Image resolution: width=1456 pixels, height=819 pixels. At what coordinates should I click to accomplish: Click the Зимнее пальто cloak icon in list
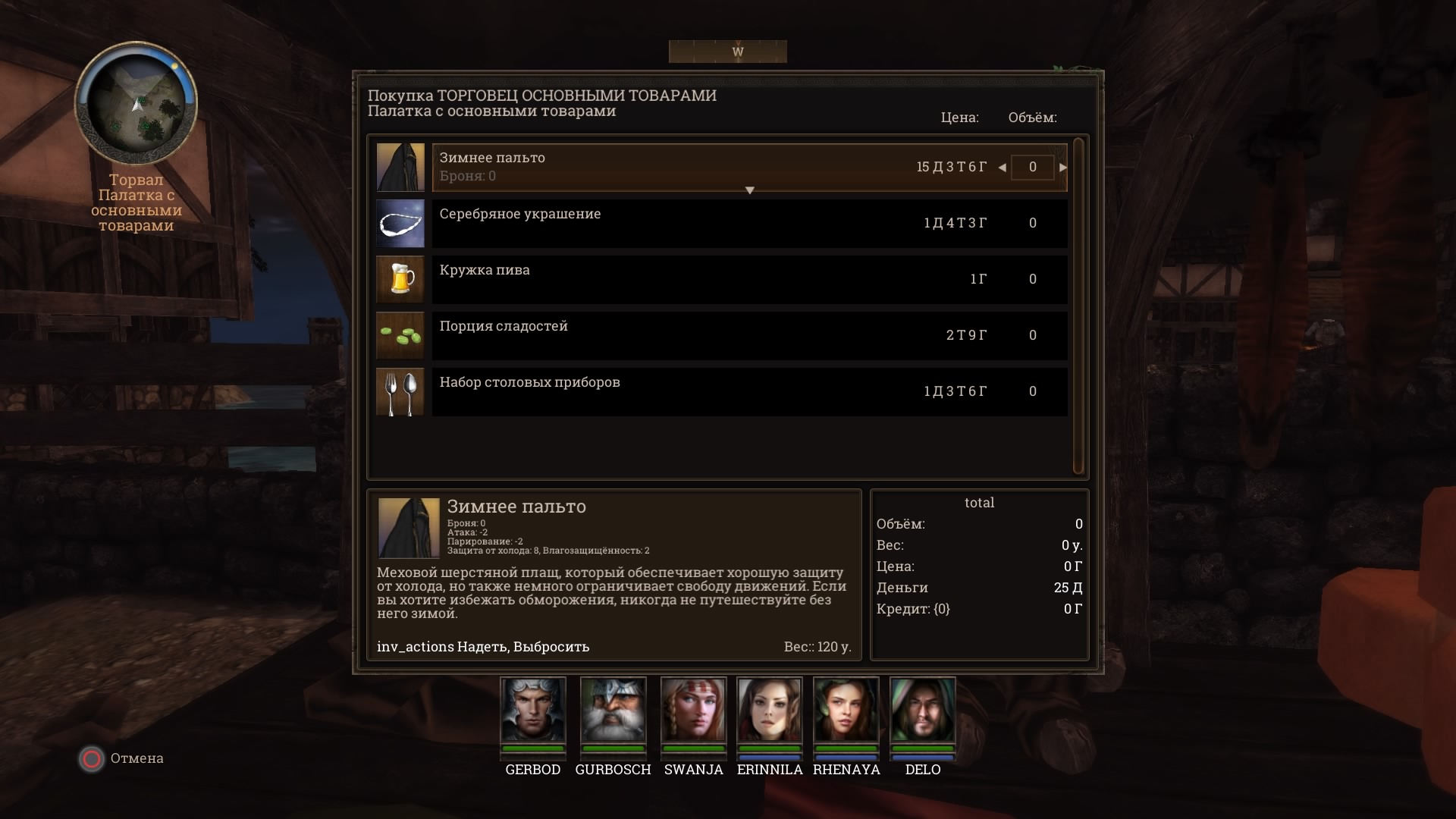coord(400,167)
